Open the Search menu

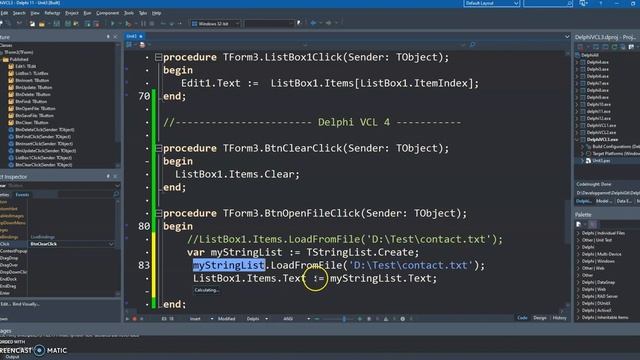[x=19, y=13]
